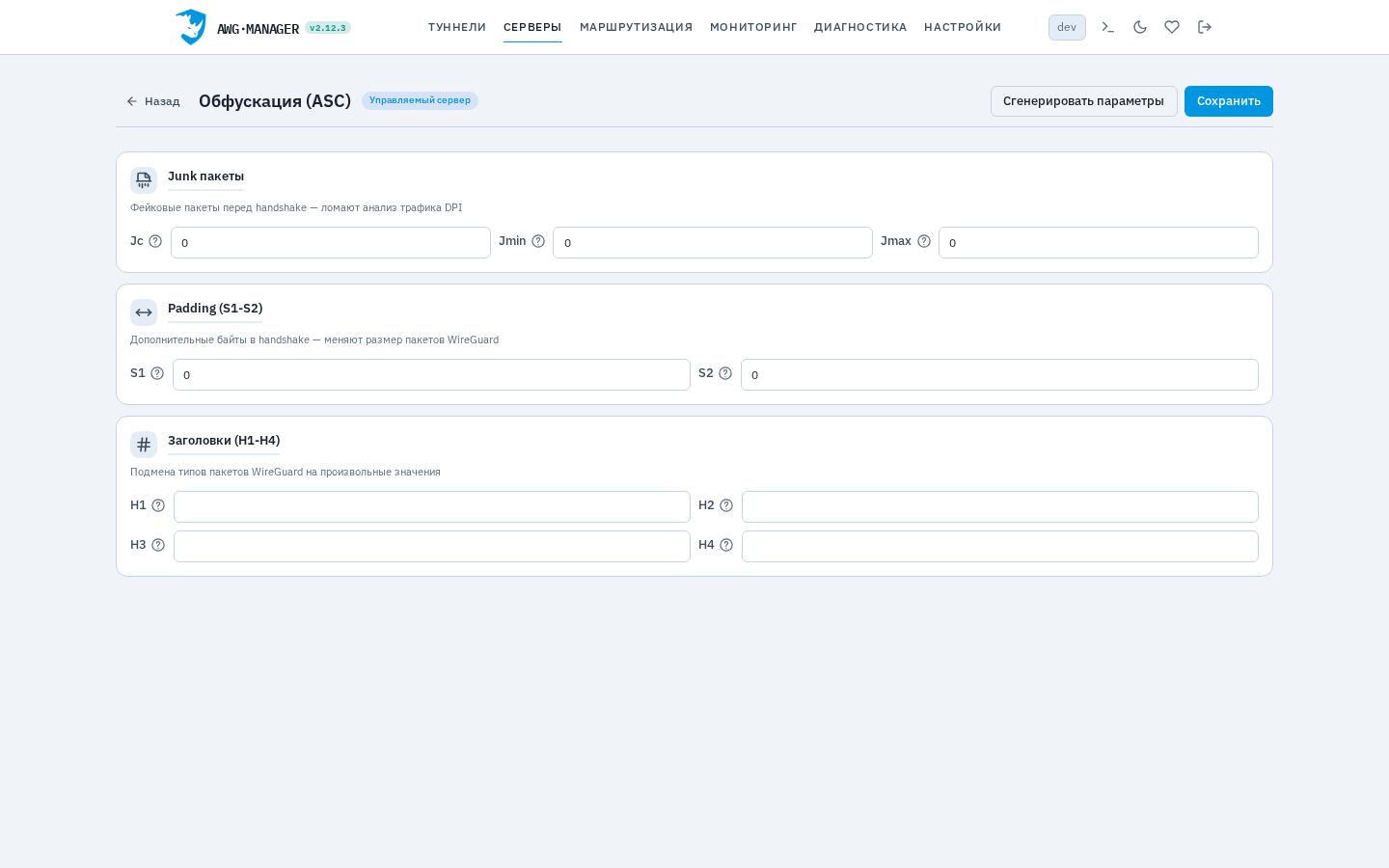Click the Padding handshake description text
This screenshot has width=1389, height=868.
(314, 339)
